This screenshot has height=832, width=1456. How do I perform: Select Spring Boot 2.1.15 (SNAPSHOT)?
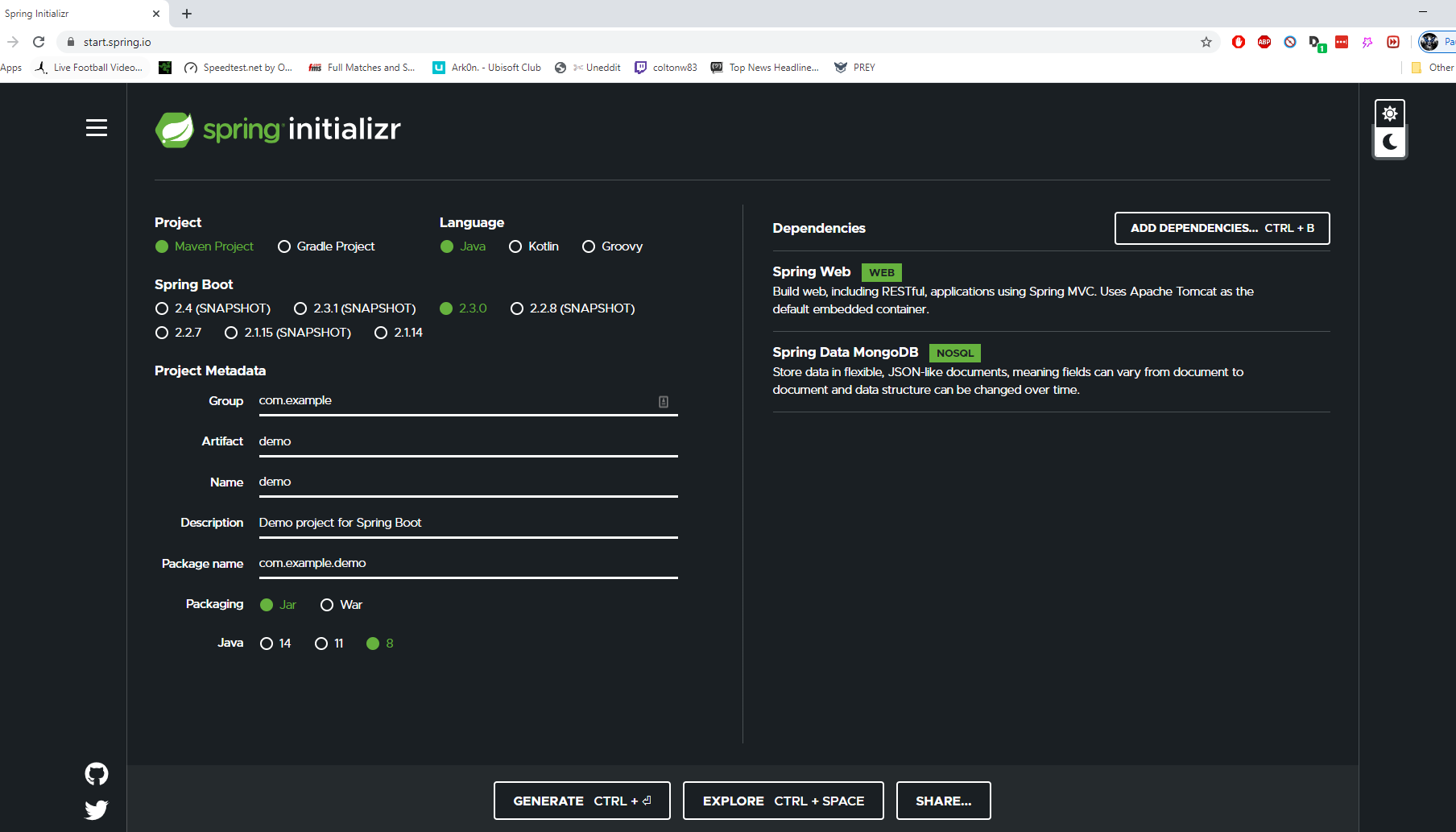[287, 333]
